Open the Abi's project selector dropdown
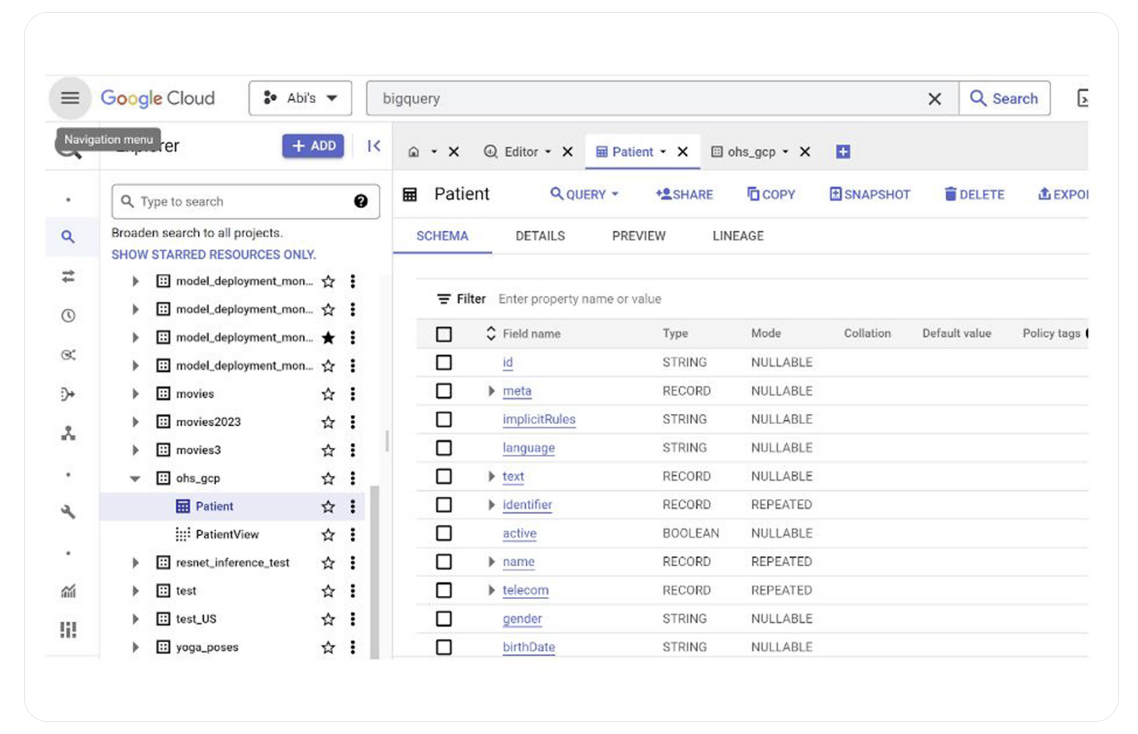This screenshot has width=1138, height=734. point(300,98)
